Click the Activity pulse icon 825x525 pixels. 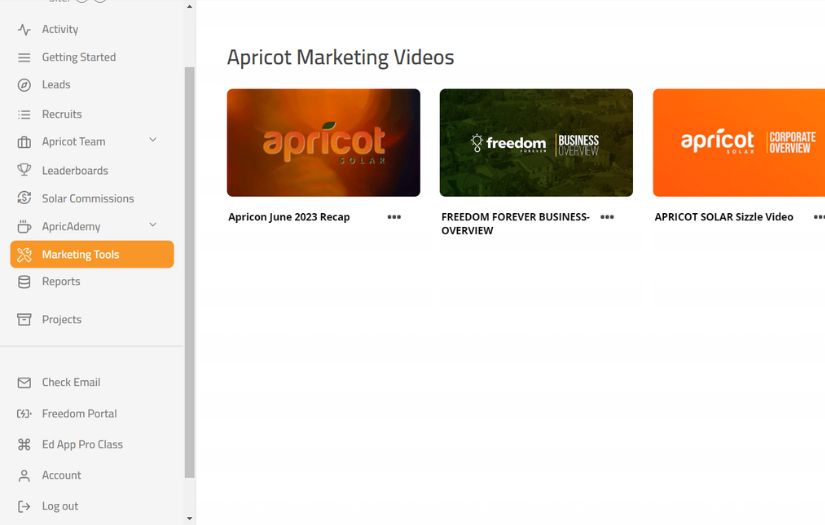[24, 29]
